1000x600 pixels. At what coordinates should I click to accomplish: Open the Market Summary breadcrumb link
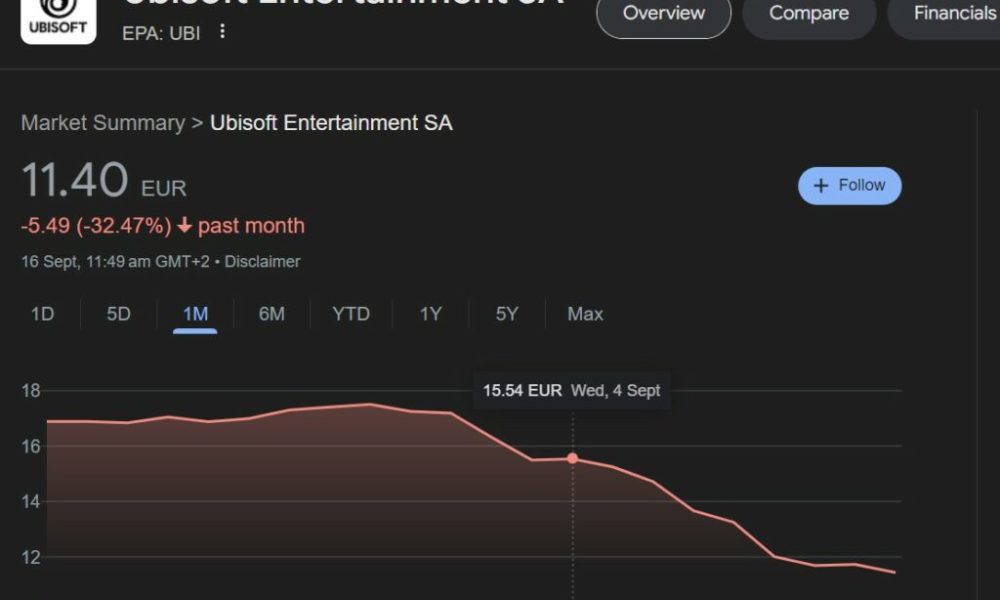tap(103, 122)
